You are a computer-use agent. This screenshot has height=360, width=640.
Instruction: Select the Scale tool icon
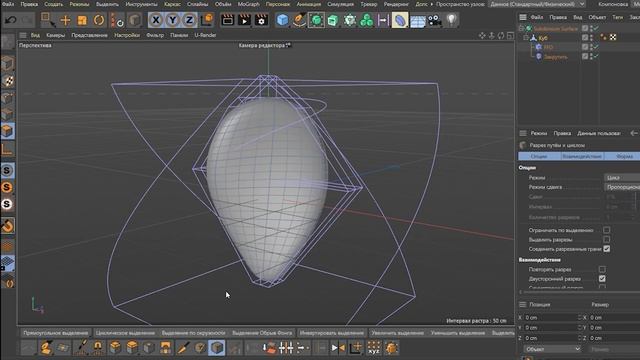(x=82, y=20)
